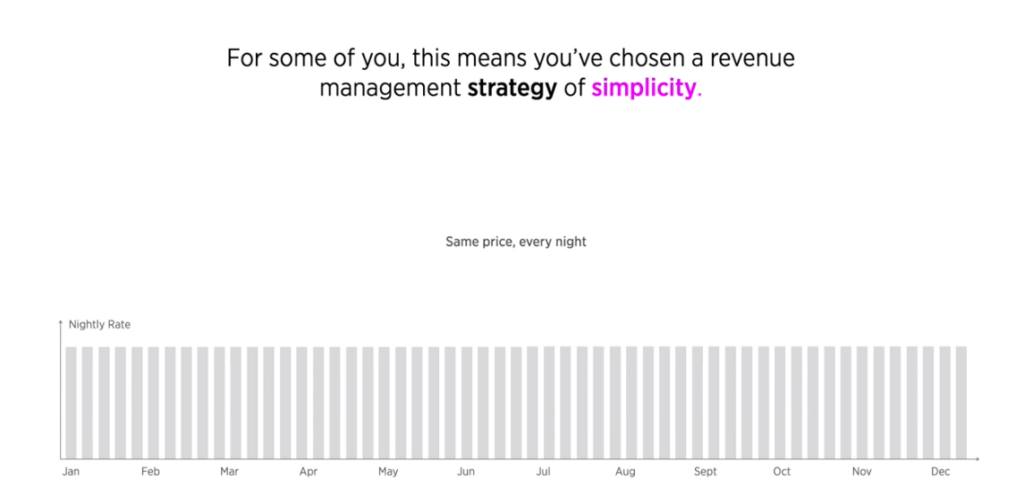Click the bold word 'strategy'
Viewport: 1024px width, 504px height.
click(x=512, y=89)
